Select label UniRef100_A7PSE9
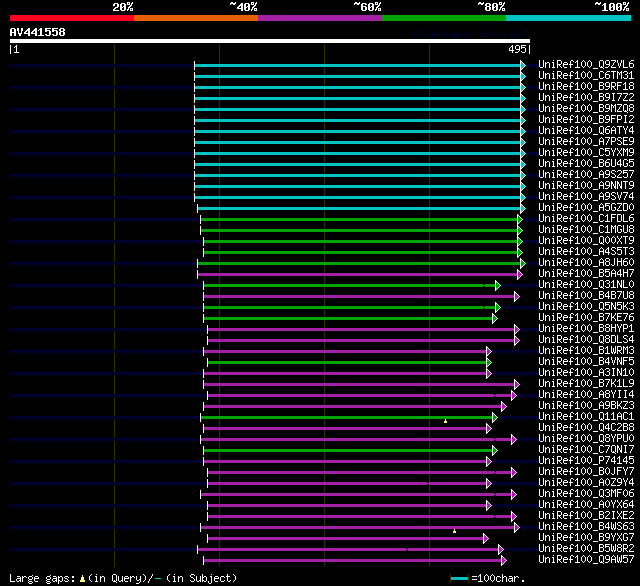640x586 pixels. coord(586,142)
